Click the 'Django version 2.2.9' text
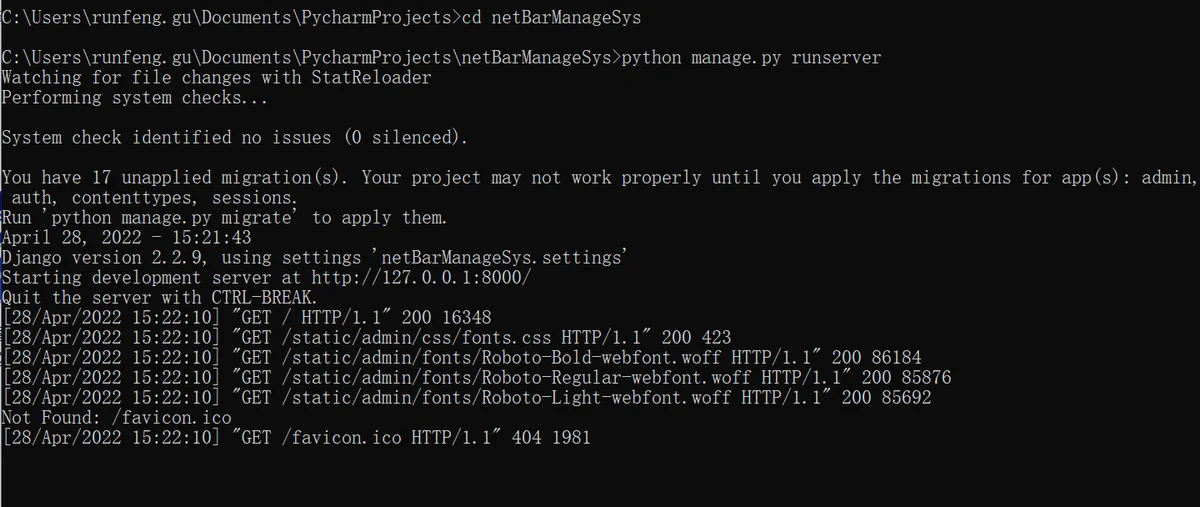 101,257
